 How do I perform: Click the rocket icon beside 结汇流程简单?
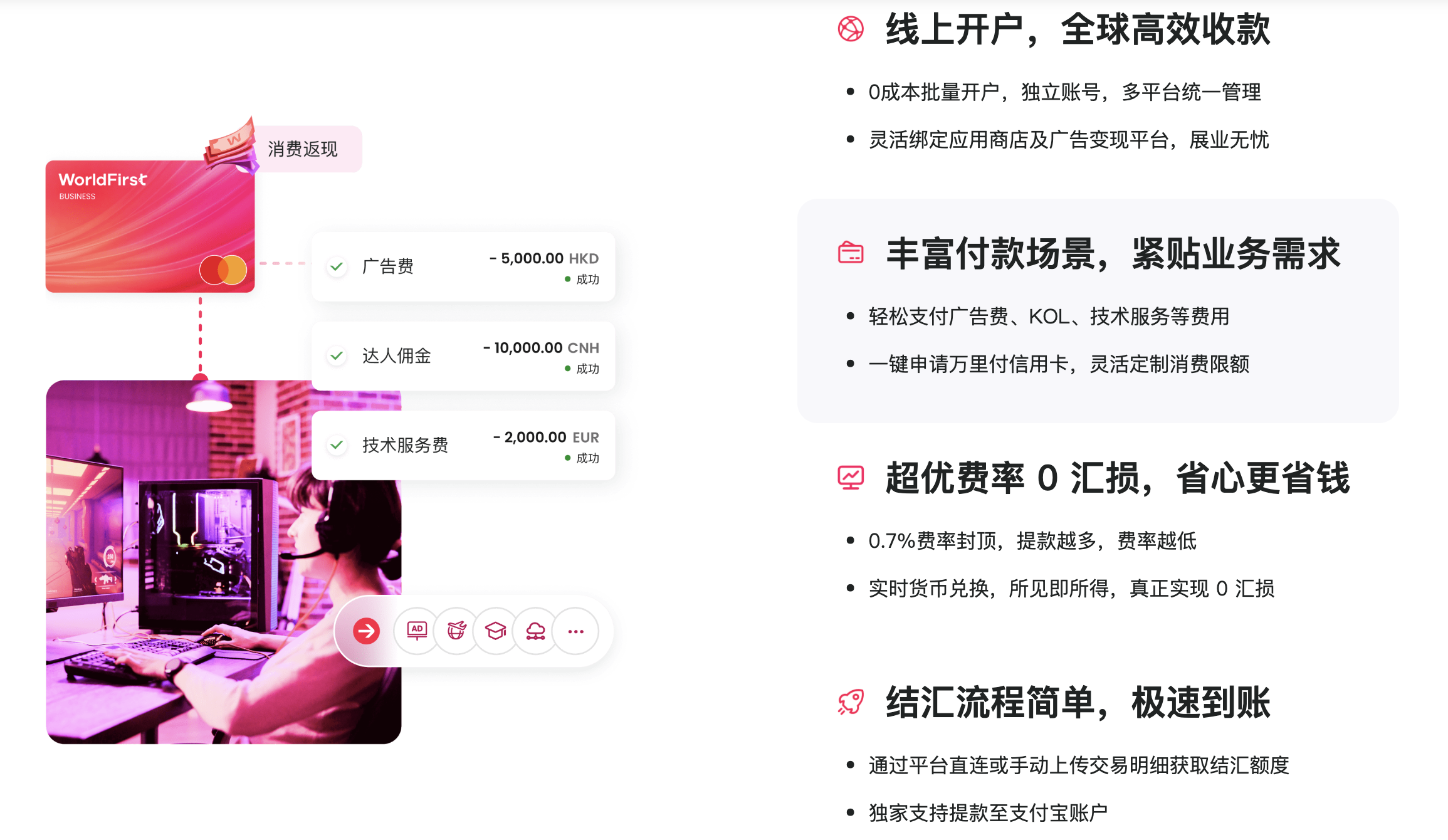tap(851, 702)
